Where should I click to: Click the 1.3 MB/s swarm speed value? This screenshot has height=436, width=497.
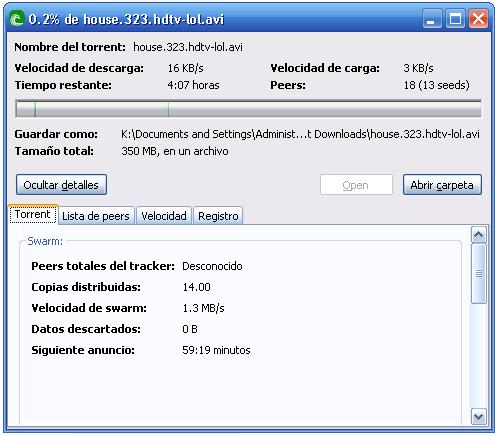tap(203, 308)
